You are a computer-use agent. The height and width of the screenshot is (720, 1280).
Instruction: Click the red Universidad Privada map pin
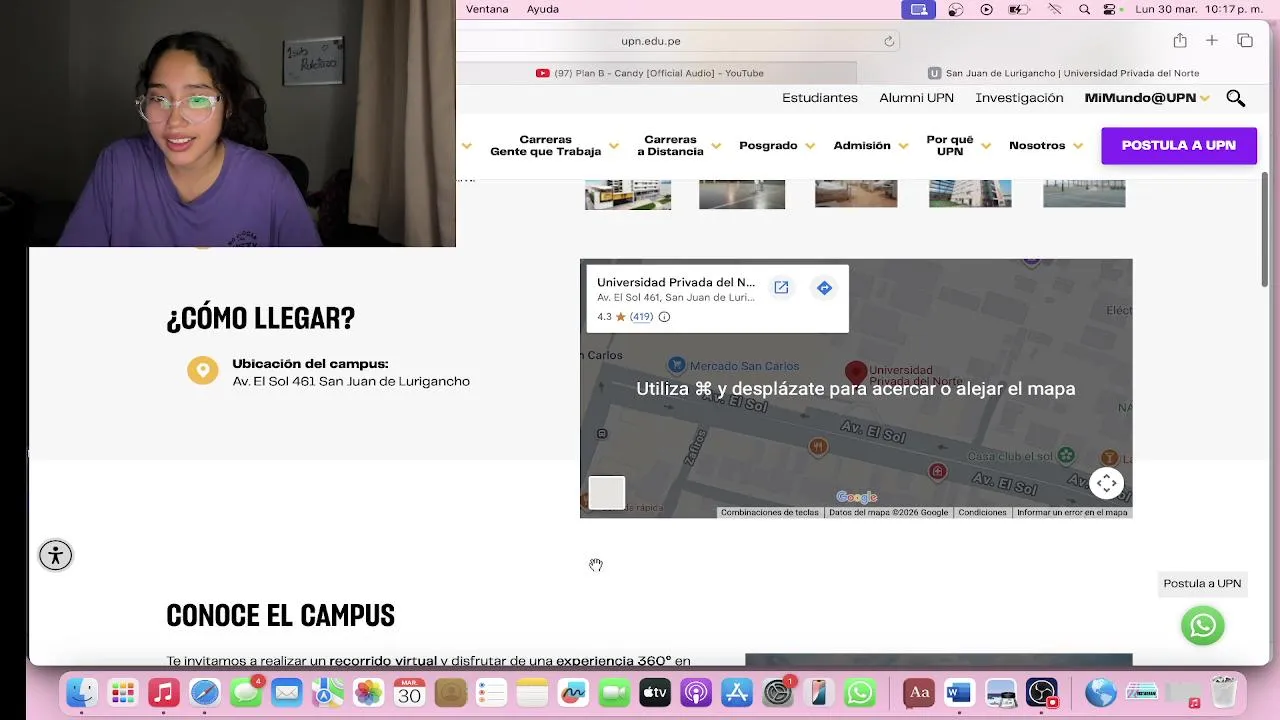pyautogui.click(x=855, y=374)
